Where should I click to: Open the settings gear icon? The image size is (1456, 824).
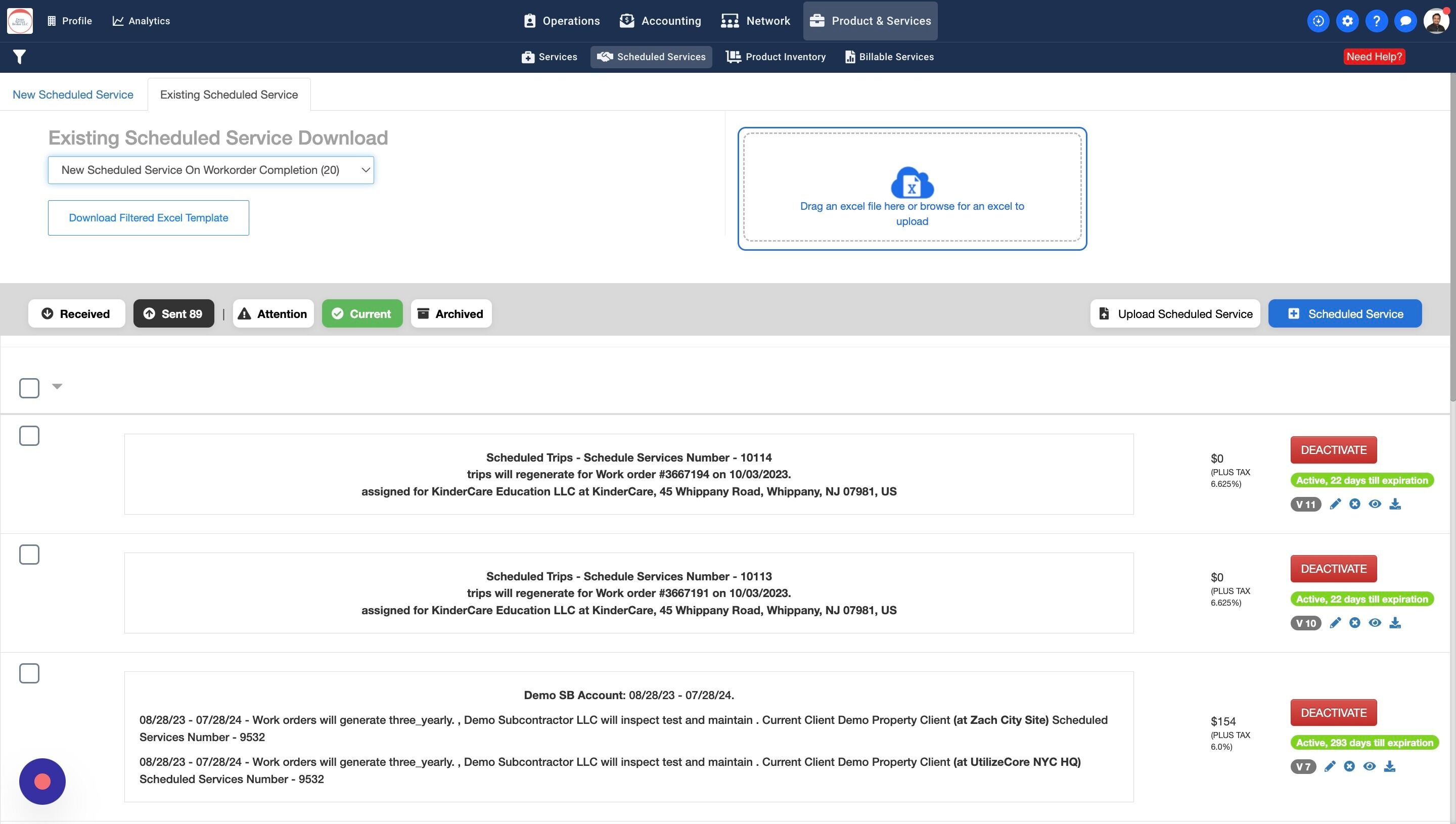[x=1347, y=21]
